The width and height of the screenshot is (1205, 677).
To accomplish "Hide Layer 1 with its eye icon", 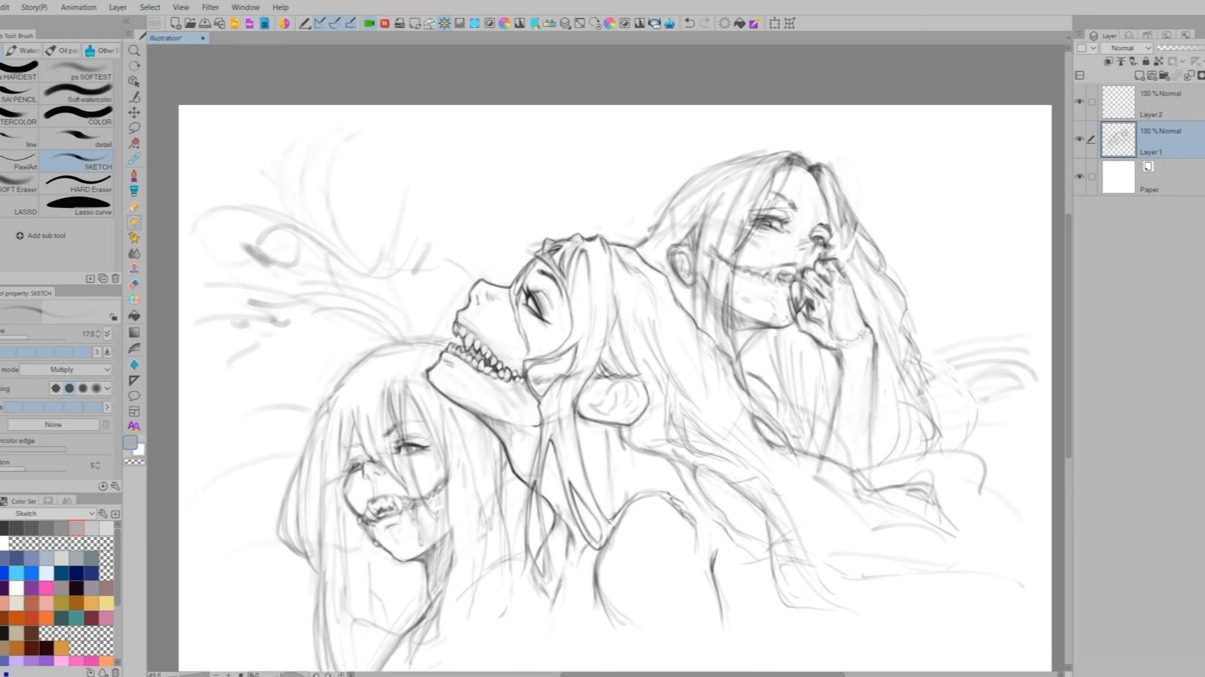I will click(x=1079, y=139).
